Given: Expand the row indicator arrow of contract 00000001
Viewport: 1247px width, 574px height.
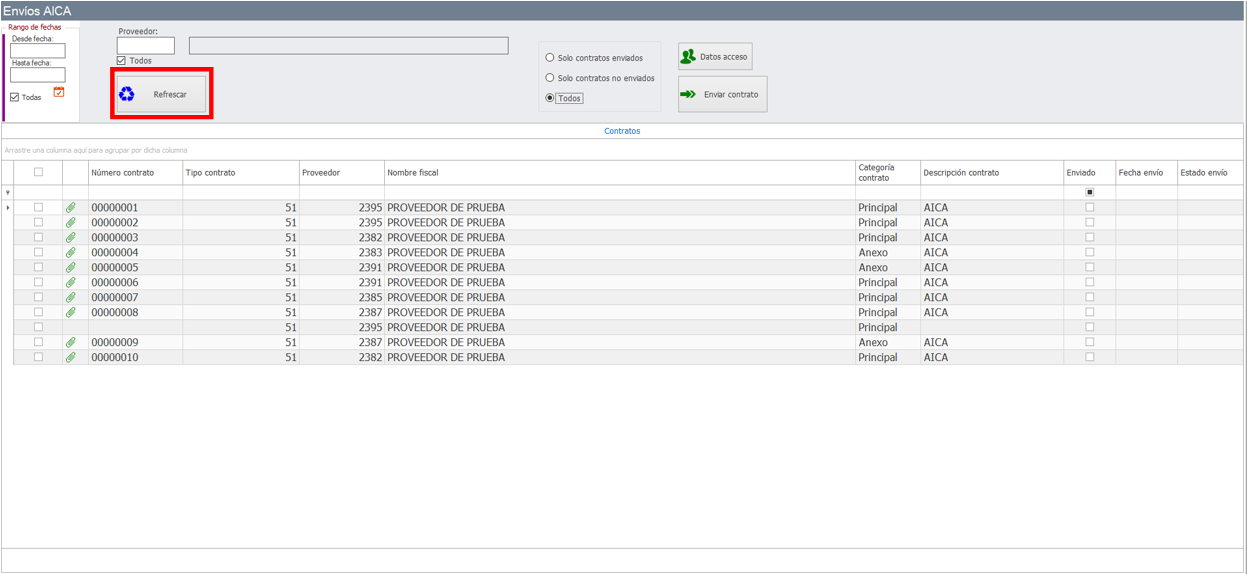Looking at the screenshot, I should [8, 208].
